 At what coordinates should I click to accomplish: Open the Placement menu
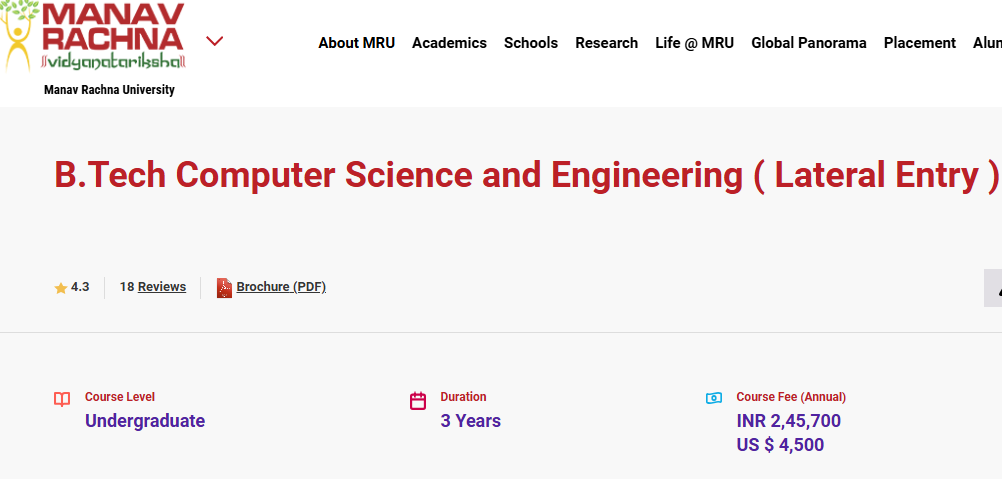[920, 43]
